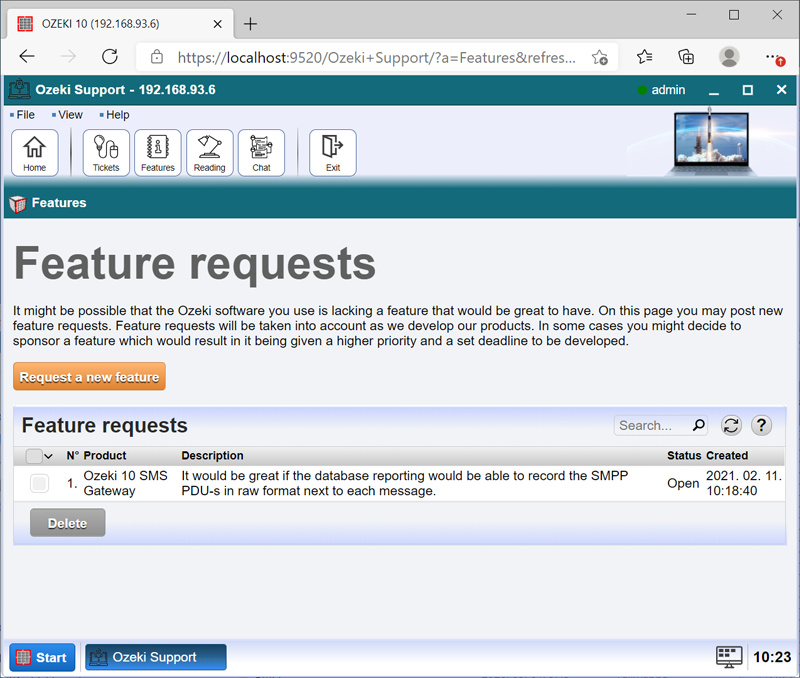
Task: Open the Reading toolbar icon
Action: (x=209, y=153)
